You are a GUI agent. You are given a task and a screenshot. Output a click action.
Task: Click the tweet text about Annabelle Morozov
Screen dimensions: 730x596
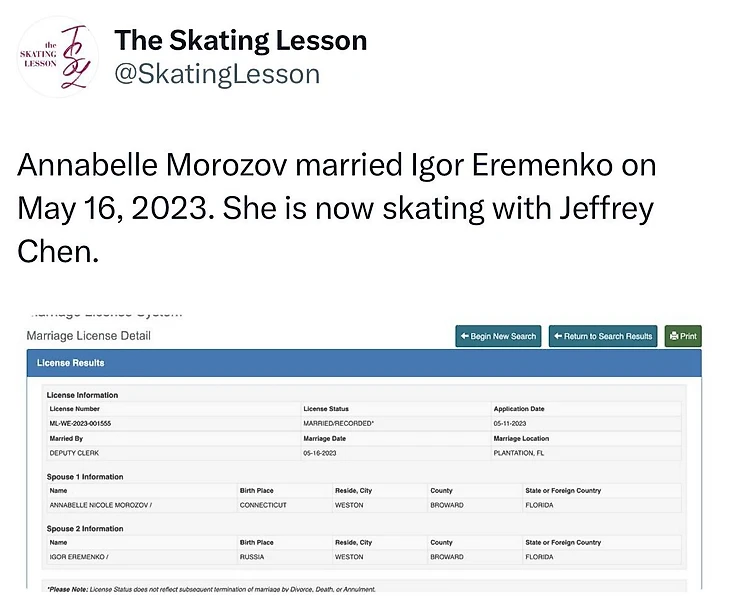click(x=338, y=208)
